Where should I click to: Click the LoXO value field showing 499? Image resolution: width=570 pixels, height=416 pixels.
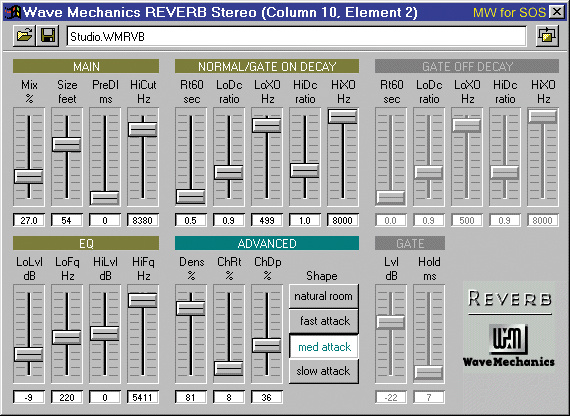point(267,220)
